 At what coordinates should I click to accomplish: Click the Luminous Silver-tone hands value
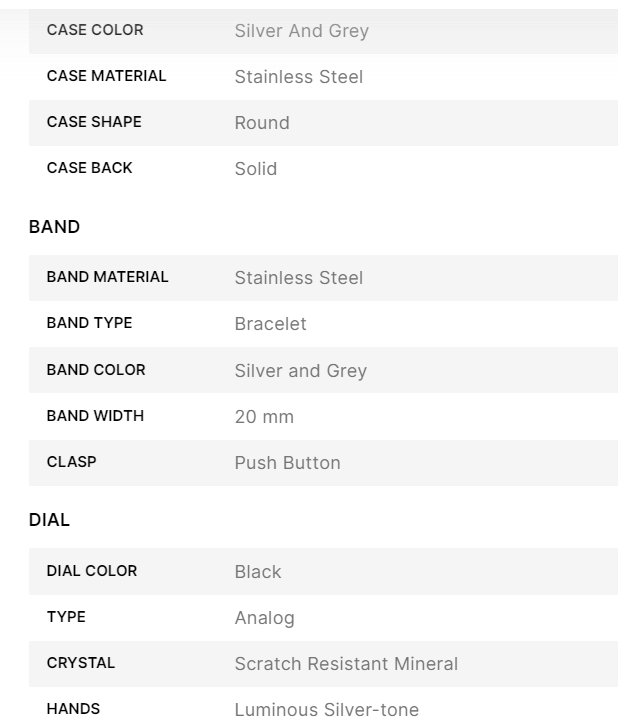(x=326, y=710)
